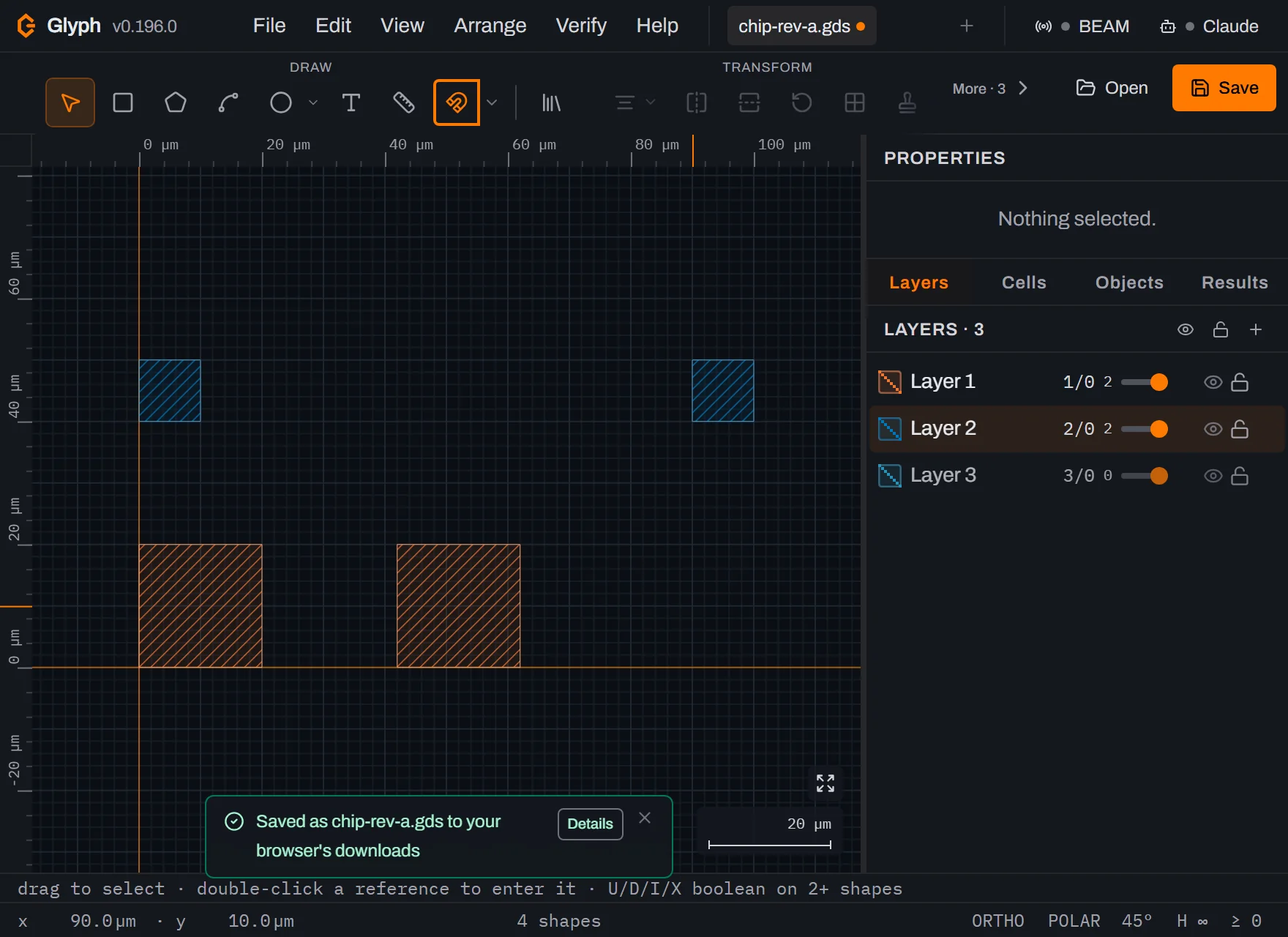Open the Arrange menu

[x=490, y=26]
